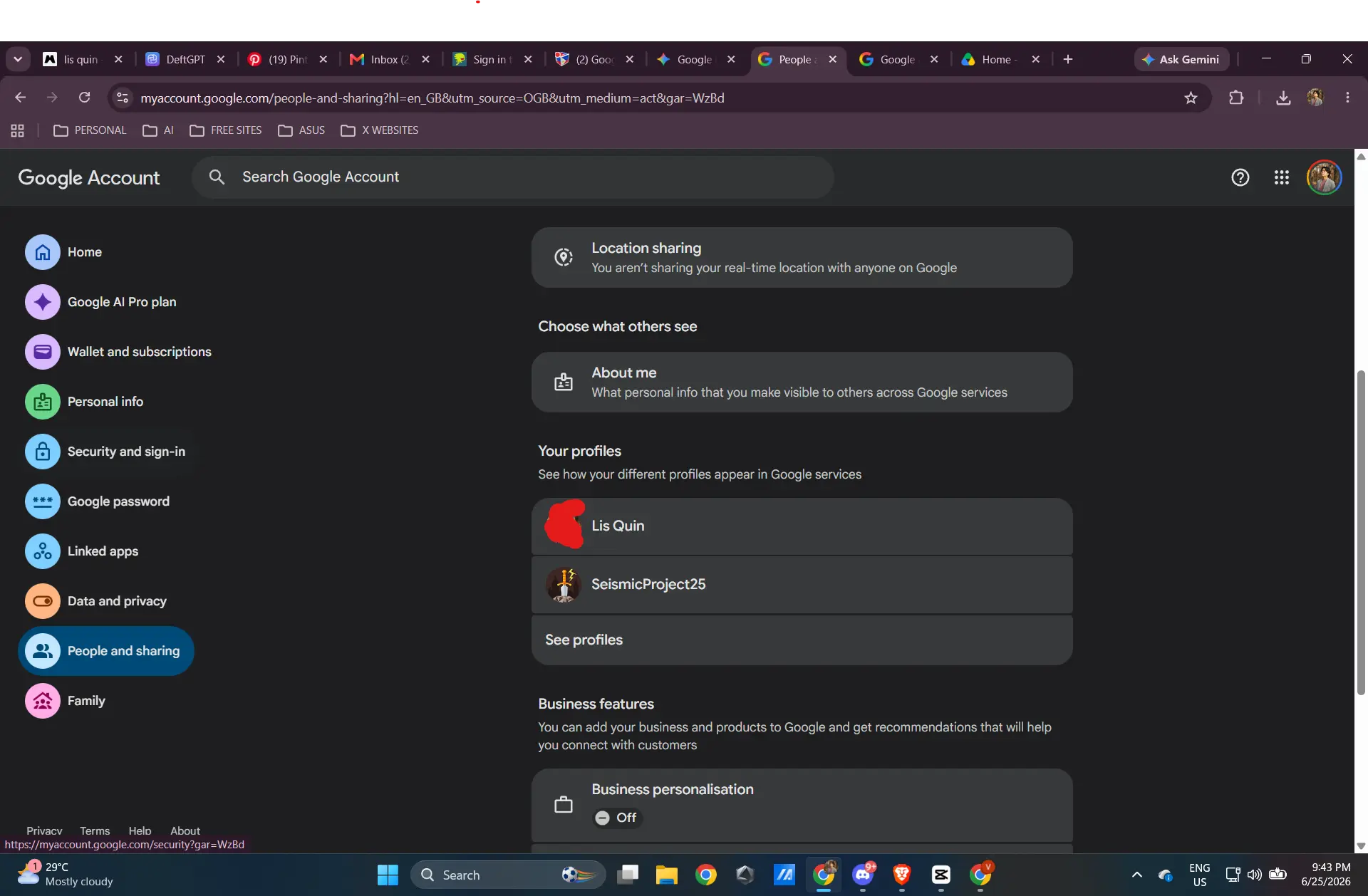Open the X WEBSITES bookmarks folder
This screenshot has width=1368, height=896.
[x=380, y=130]
